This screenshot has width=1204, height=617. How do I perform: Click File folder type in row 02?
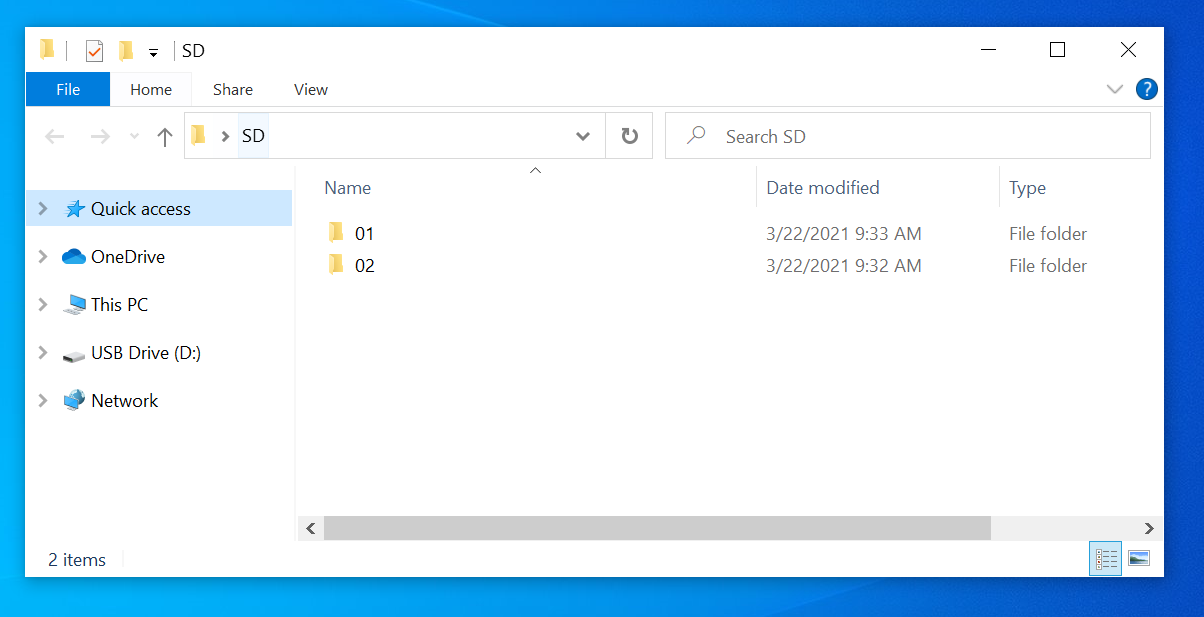click(x=1048, y=266)
